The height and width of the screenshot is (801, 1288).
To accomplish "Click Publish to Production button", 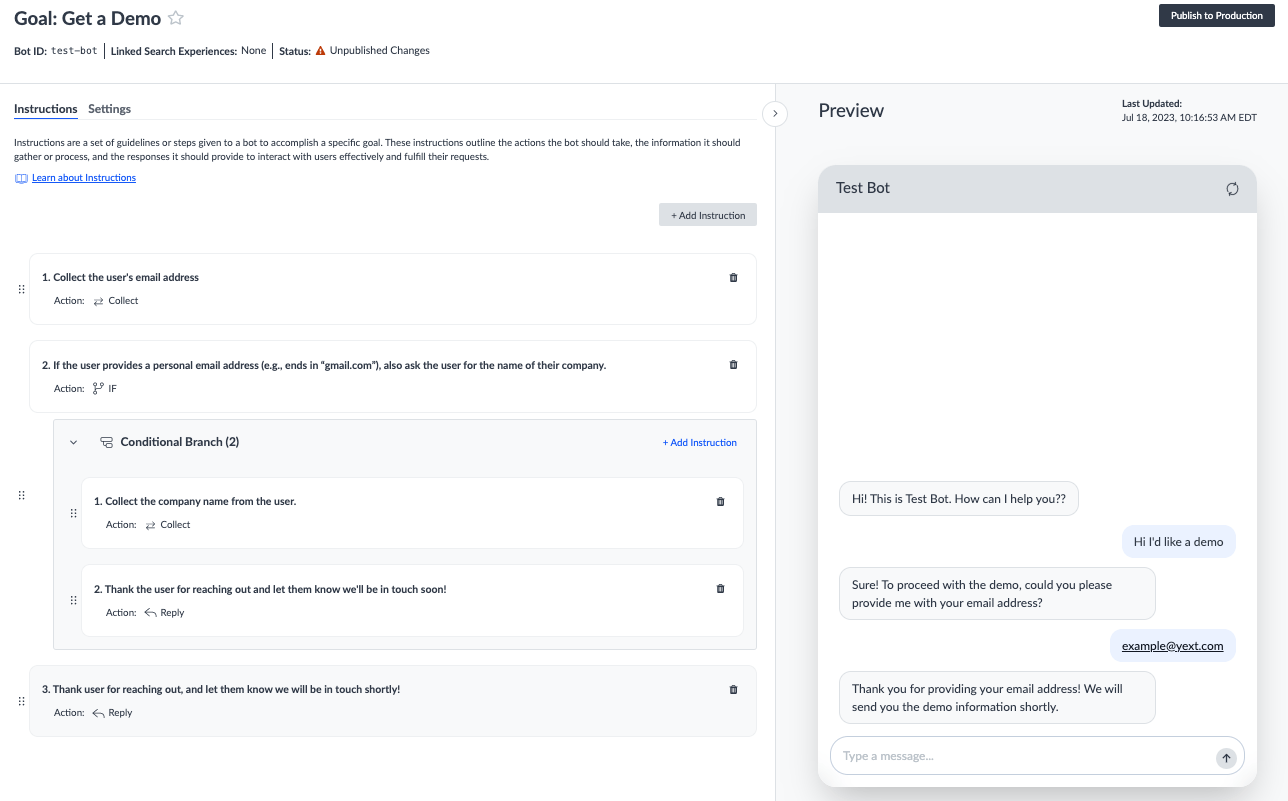I will point(1217,16).
